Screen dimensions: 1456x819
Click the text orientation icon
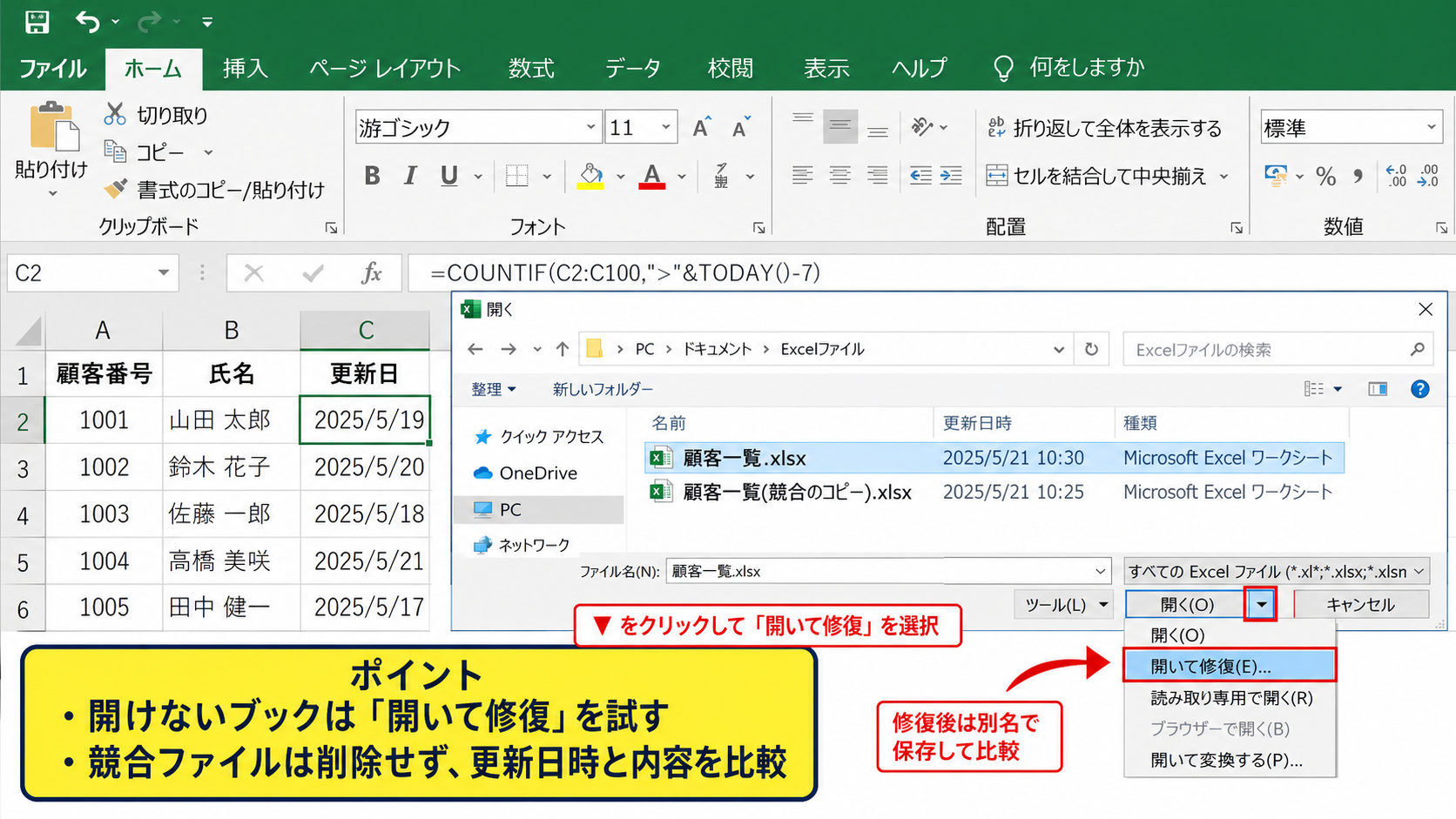[x=922, y=127]
